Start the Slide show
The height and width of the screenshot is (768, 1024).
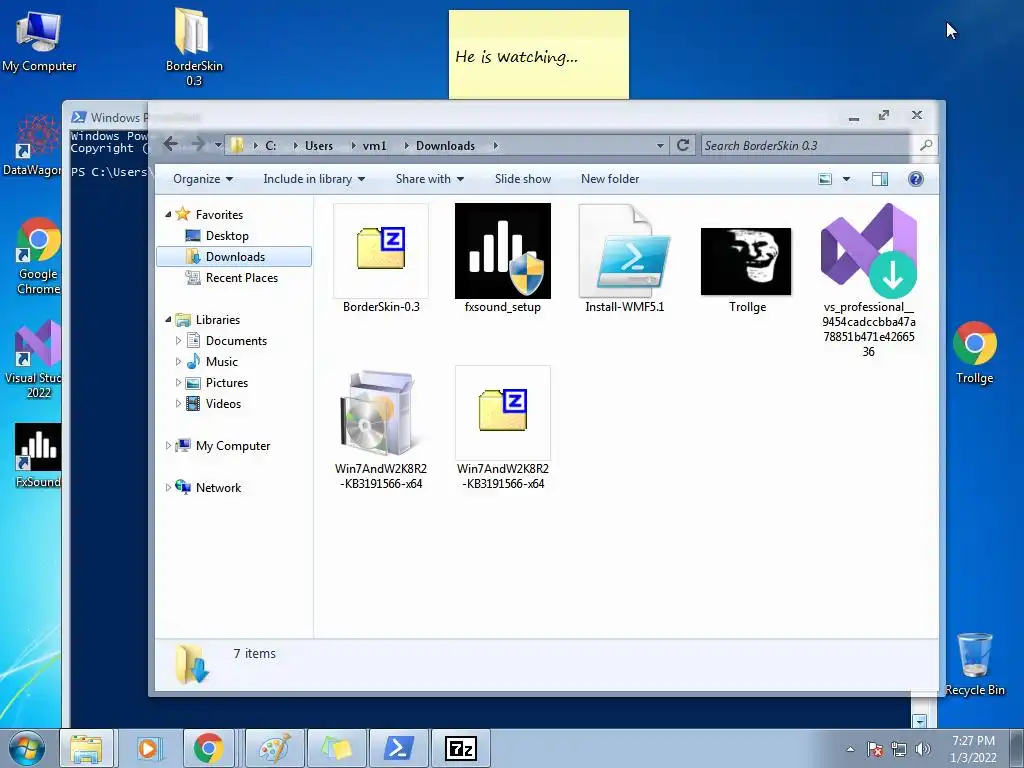(522, 179)
